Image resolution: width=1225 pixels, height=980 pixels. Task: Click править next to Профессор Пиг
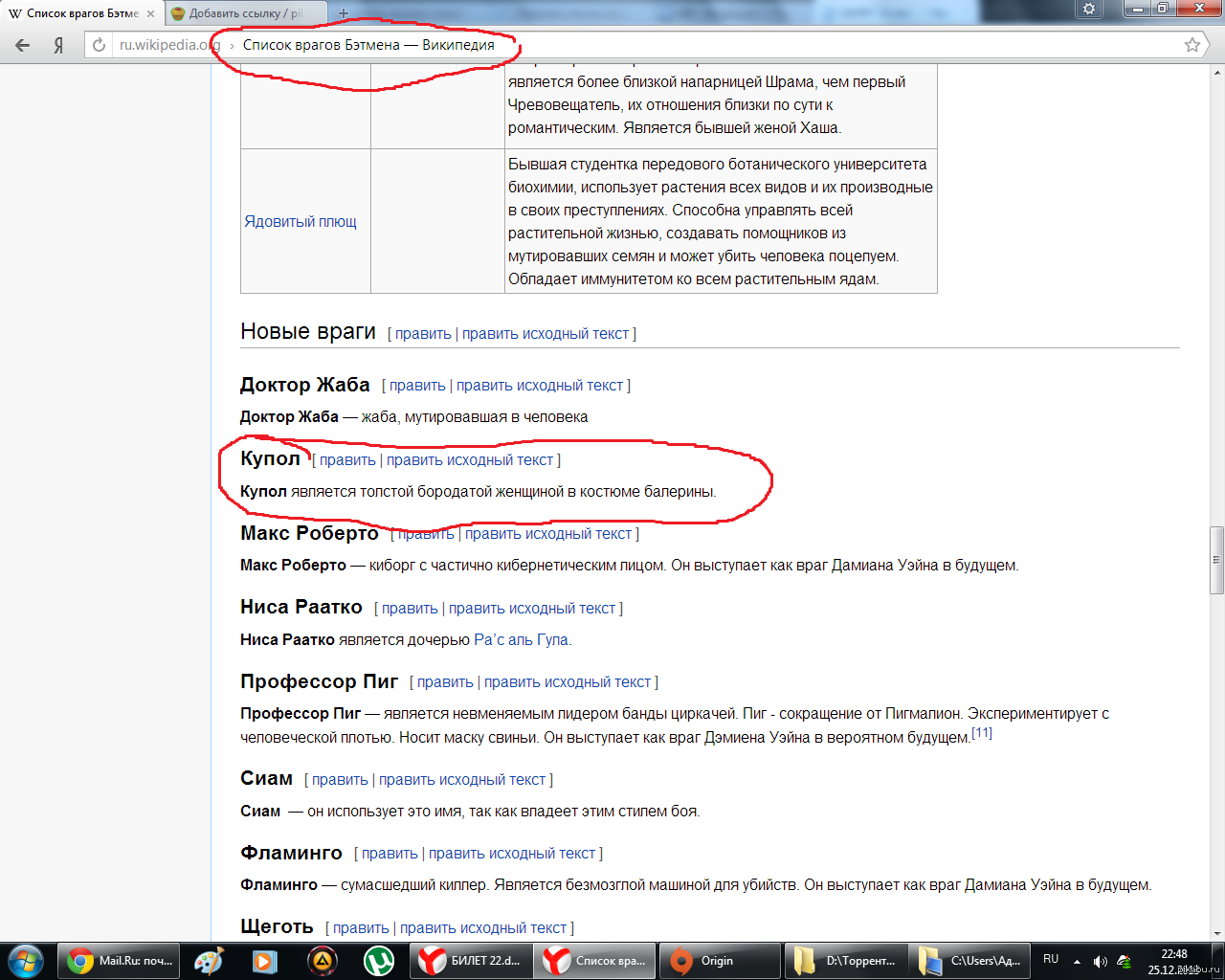coord(445,681)
